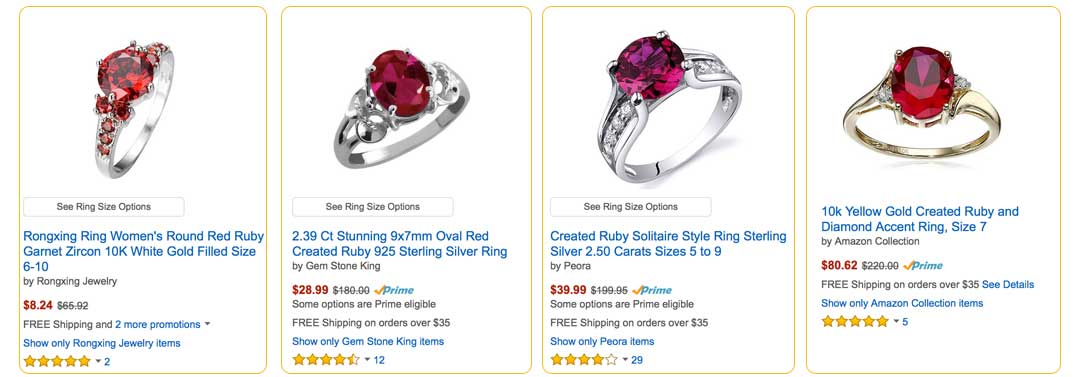
Task: Show only Amazon Collection items
Action: 902,303
